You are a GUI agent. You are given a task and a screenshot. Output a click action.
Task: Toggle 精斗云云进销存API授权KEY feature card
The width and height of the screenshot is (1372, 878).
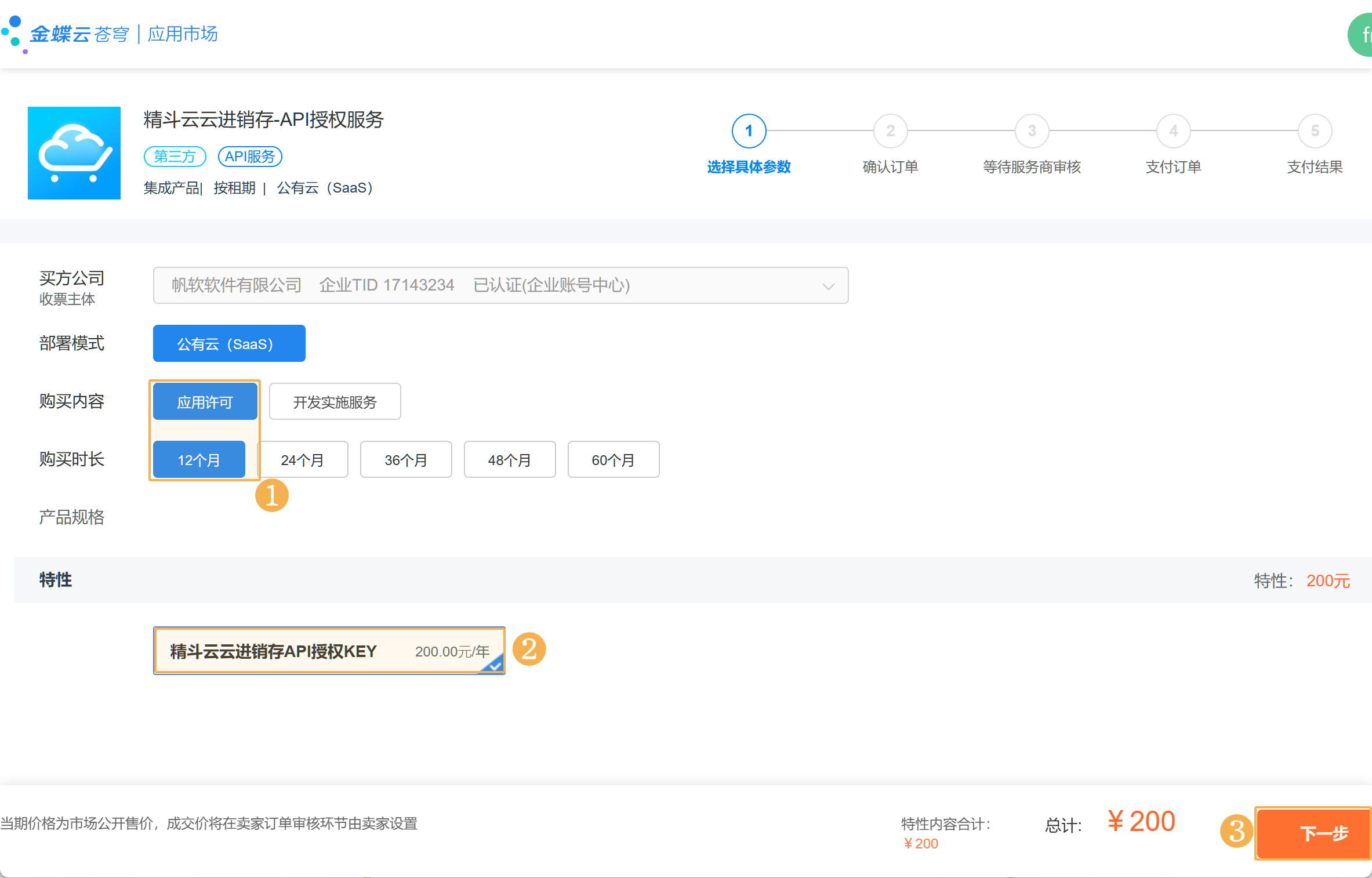329,651
